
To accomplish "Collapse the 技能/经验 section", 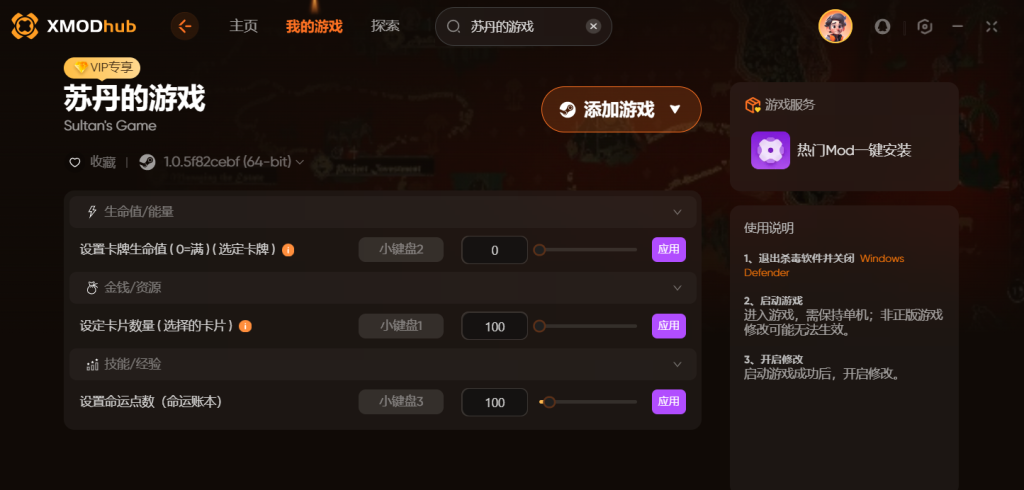I will (x=677, y=365).
